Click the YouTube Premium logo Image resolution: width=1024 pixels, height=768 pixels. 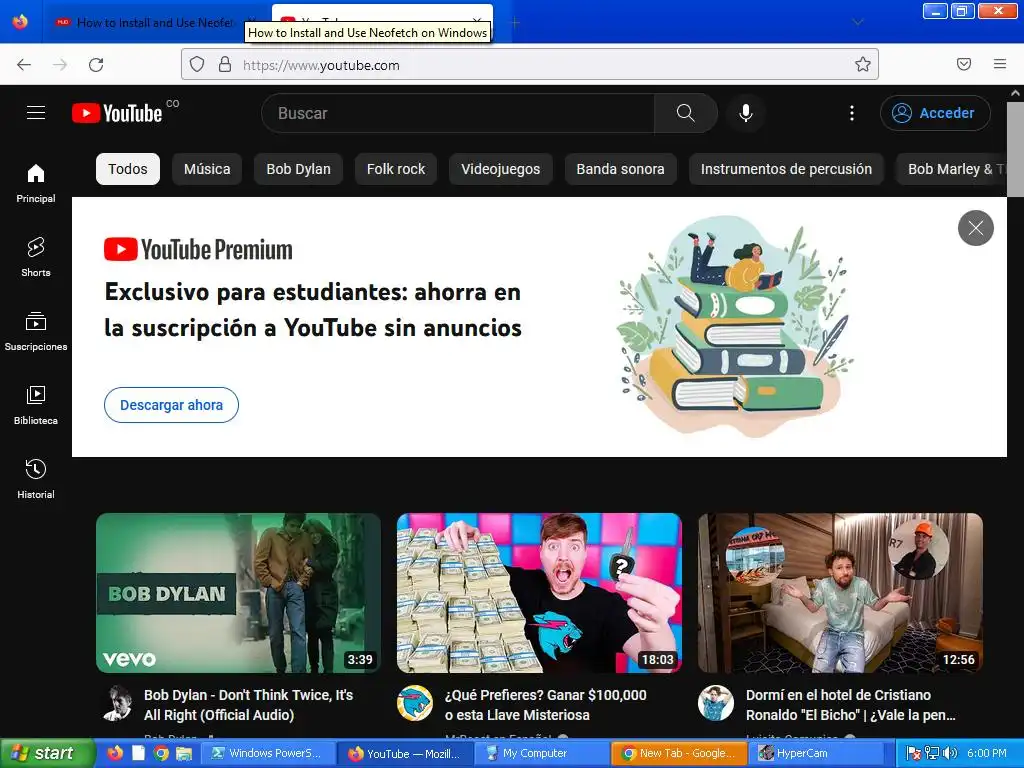(198, 249)
